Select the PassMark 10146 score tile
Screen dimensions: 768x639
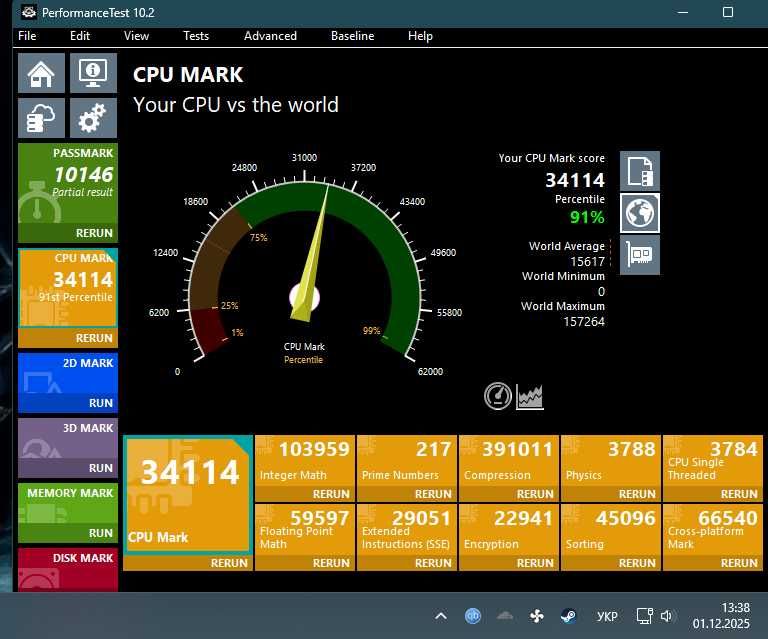tap(68, 184)
